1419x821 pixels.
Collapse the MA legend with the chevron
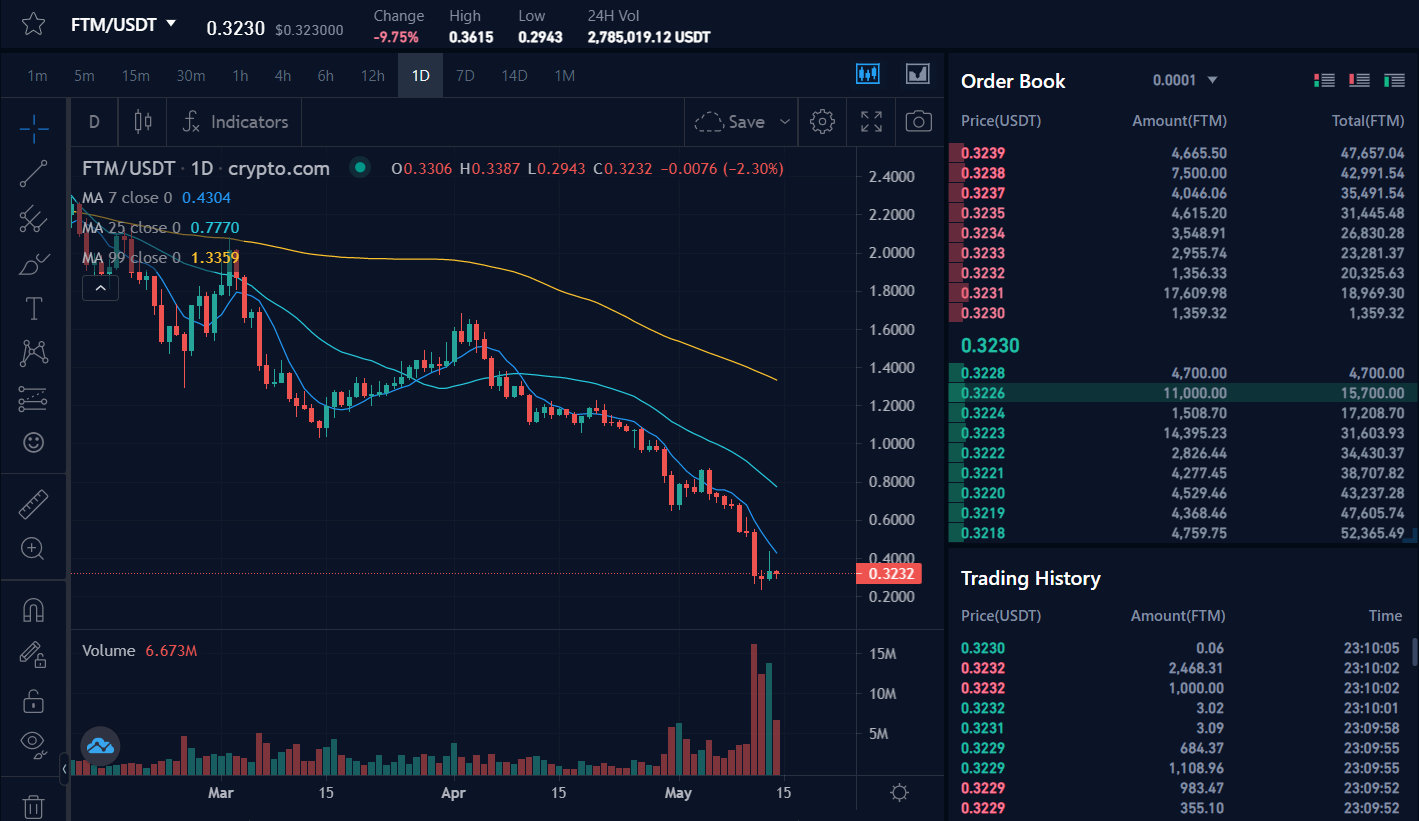point(100,287)
